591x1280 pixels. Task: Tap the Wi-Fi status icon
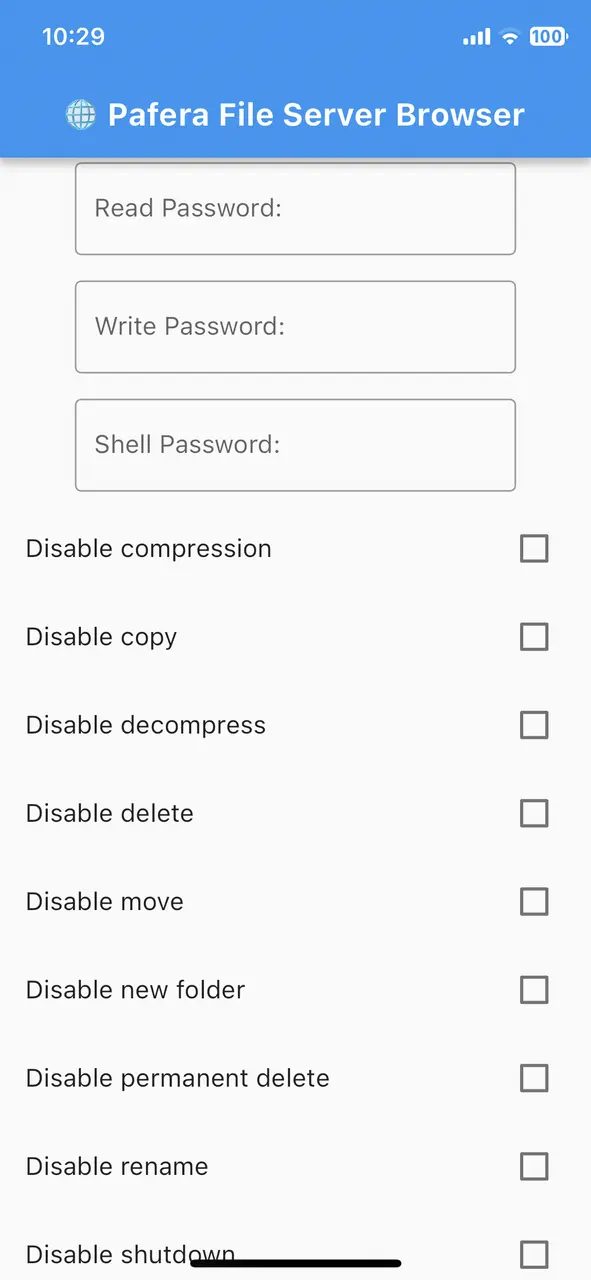pyautogui.click(x=510, y=37)
